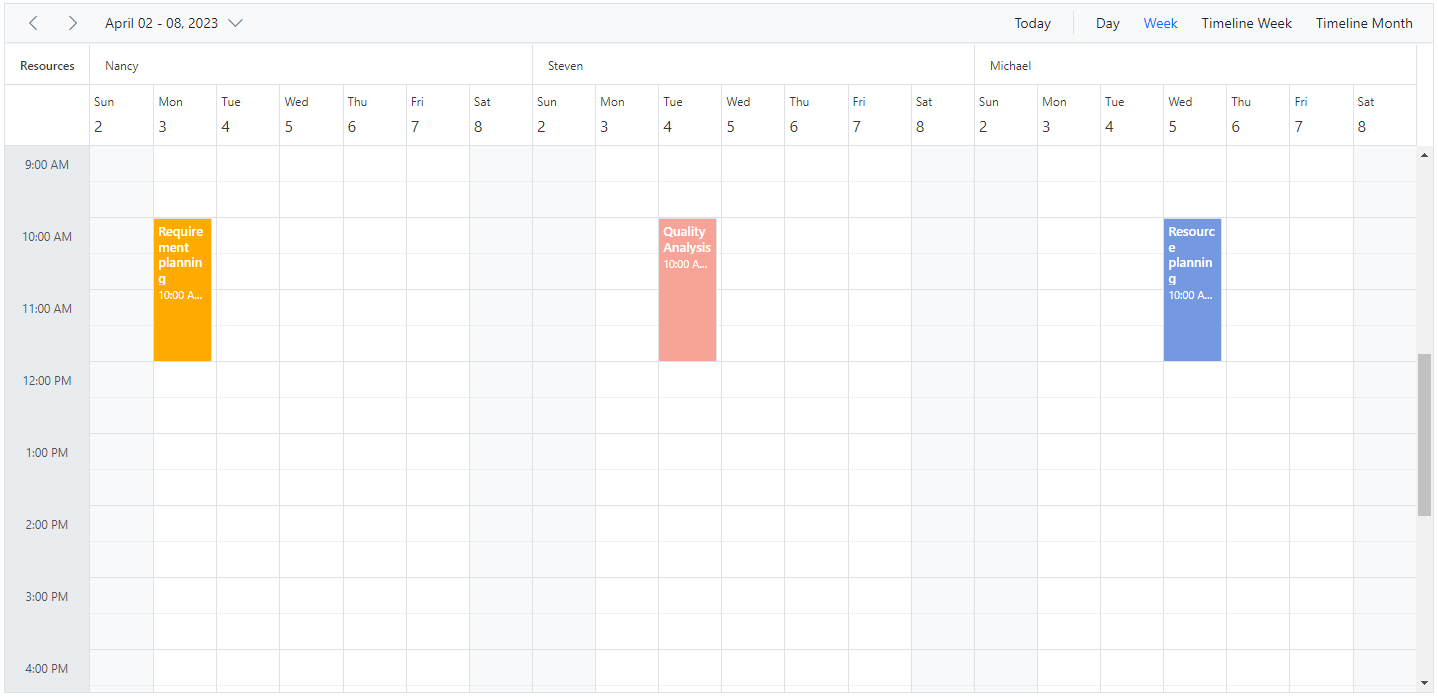Select Fri 7 date header under Nancy
Screen dimensions: 1438x697
coord(438,115)
